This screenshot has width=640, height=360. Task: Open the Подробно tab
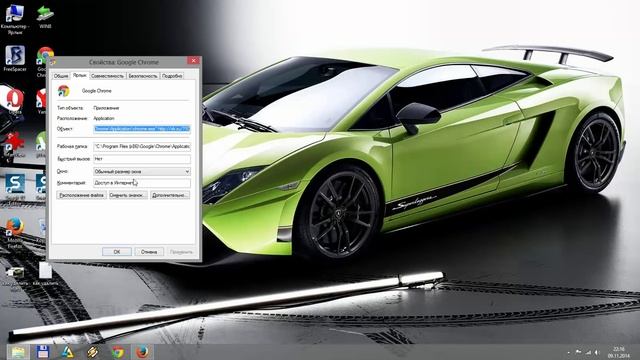click(172, 76)
